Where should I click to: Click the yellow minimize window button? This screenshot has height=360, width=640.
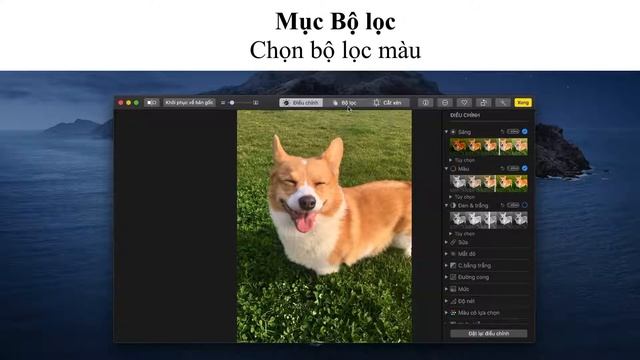[129, 102]
